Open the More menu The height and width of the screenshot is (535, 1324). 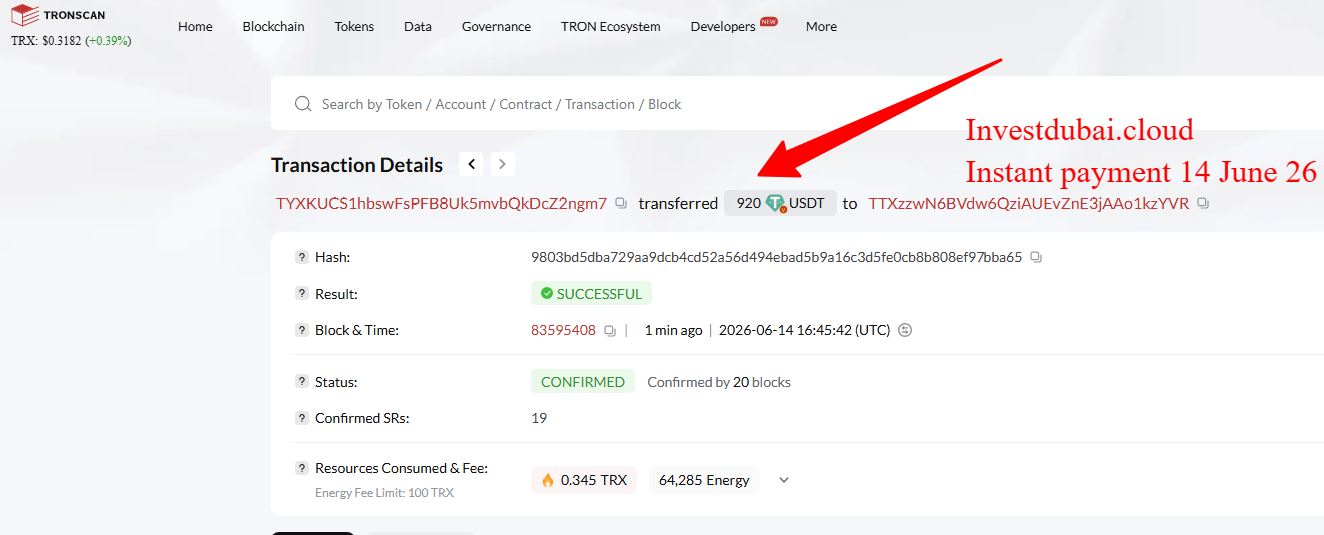(821, 27)
